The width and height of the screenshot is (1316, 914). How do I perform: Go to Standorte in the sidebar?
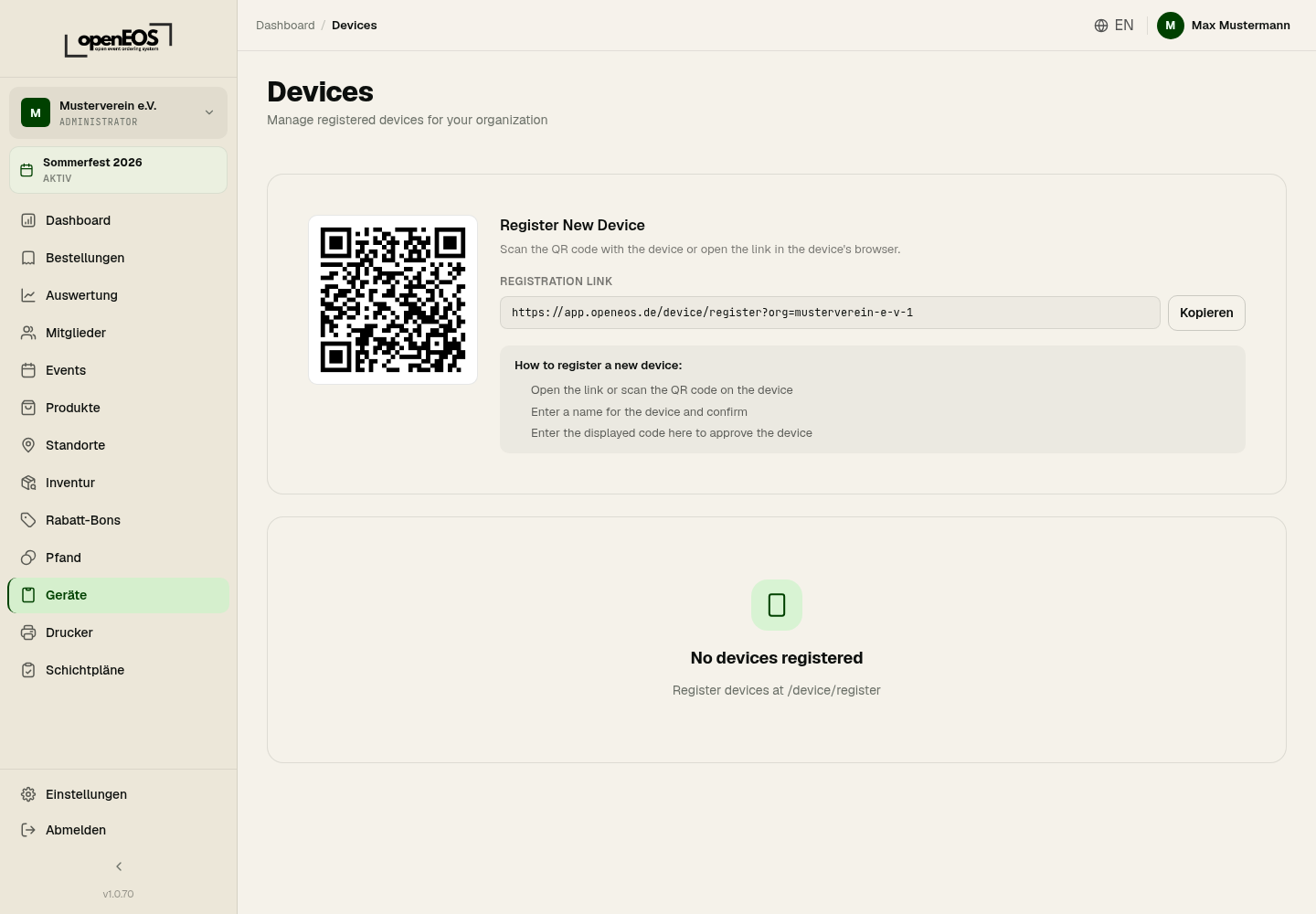tap(118, 445)
